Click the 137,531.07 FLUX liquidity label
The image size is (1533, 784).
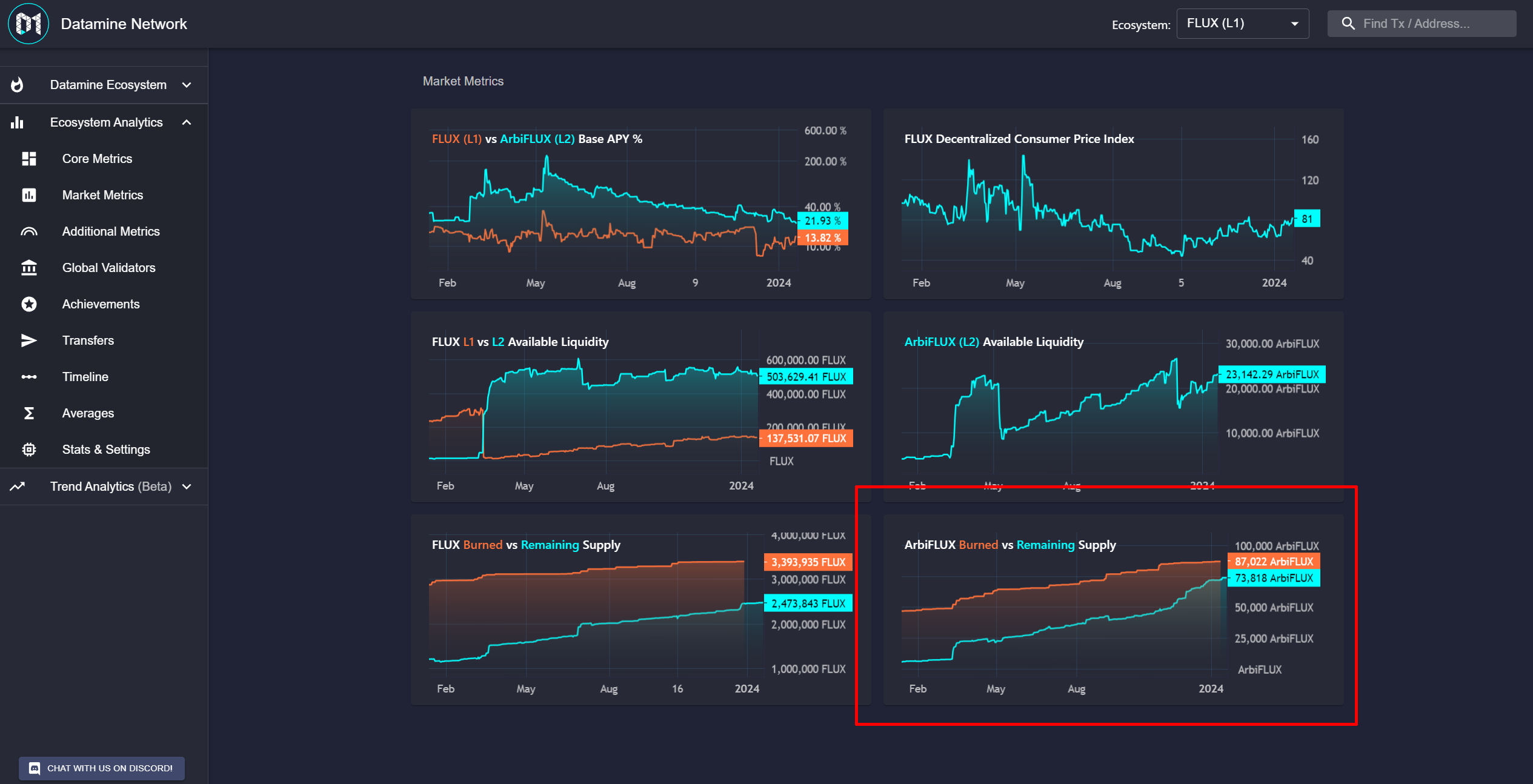(x=806, y=438)
